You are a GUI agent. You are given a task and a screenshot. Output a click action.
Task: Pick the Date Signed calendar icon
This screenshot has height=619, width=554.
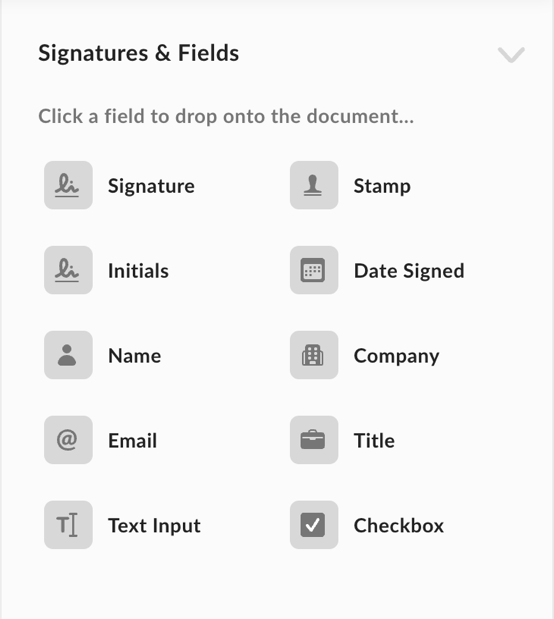pos(314,270)
